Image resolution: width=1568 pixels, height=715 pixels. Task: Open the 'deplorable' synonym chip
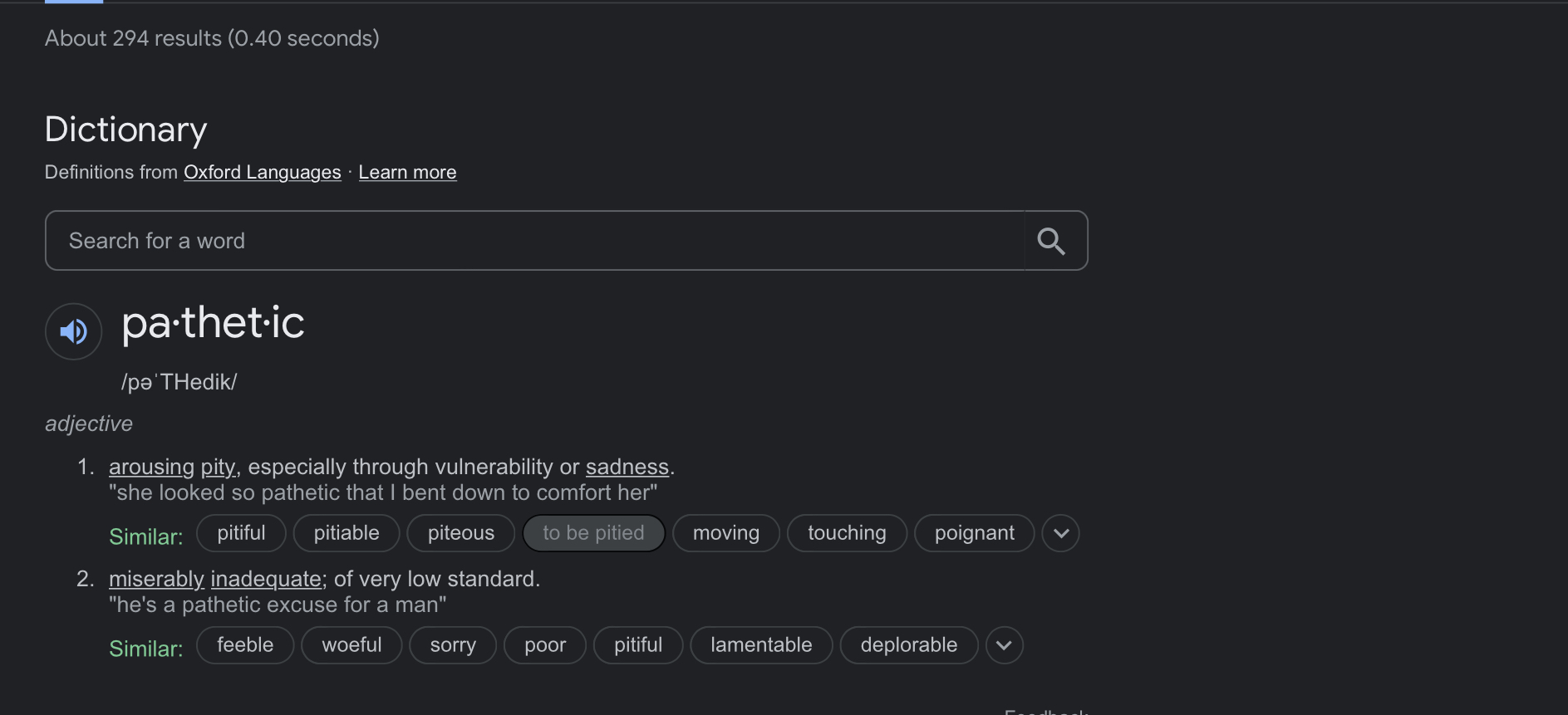(x=908, y=645)
